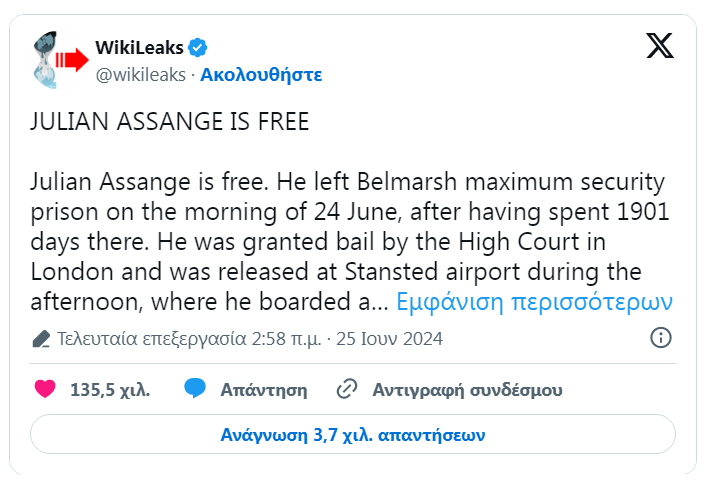Click the blue verified badge
This screenshot has width=710, height=482.
tap(199, 47)
